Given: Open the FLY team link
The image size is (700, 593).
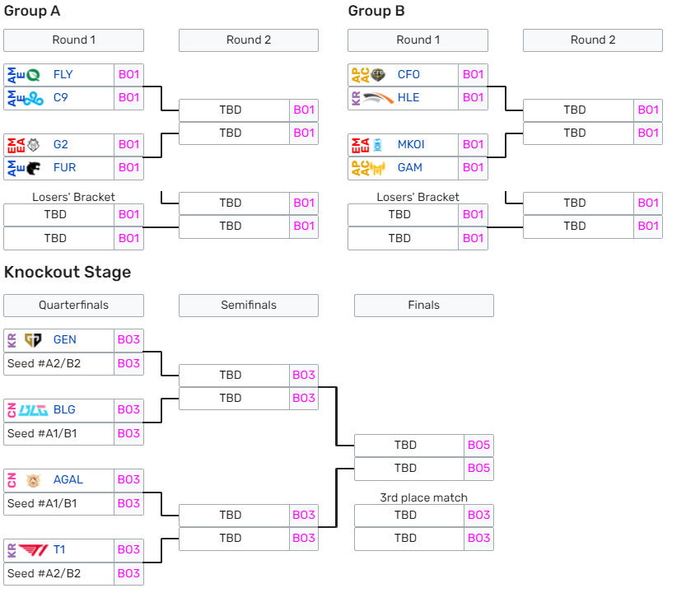Looking at the screenshot, I should point(63,75).
